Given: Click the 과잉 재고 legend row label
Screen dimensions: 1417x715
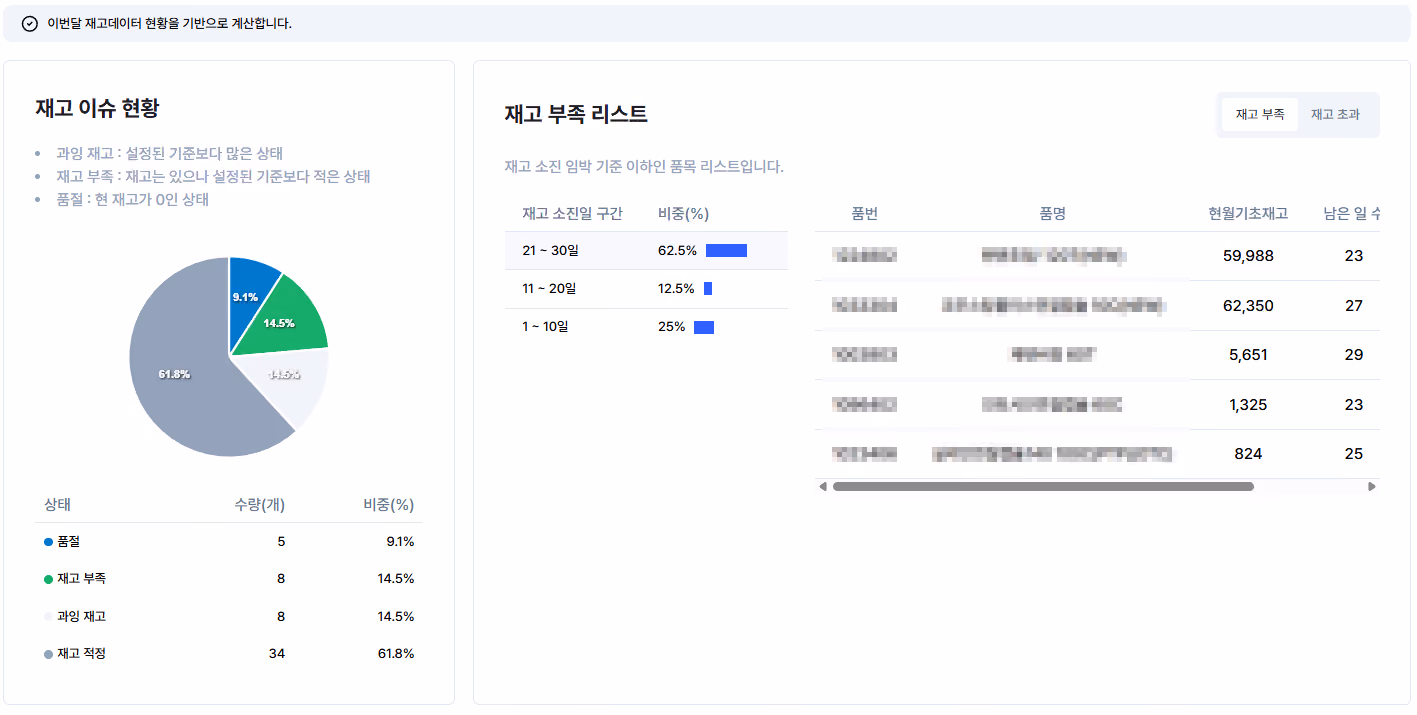Looking at the screenshot, I should point(81,617).
